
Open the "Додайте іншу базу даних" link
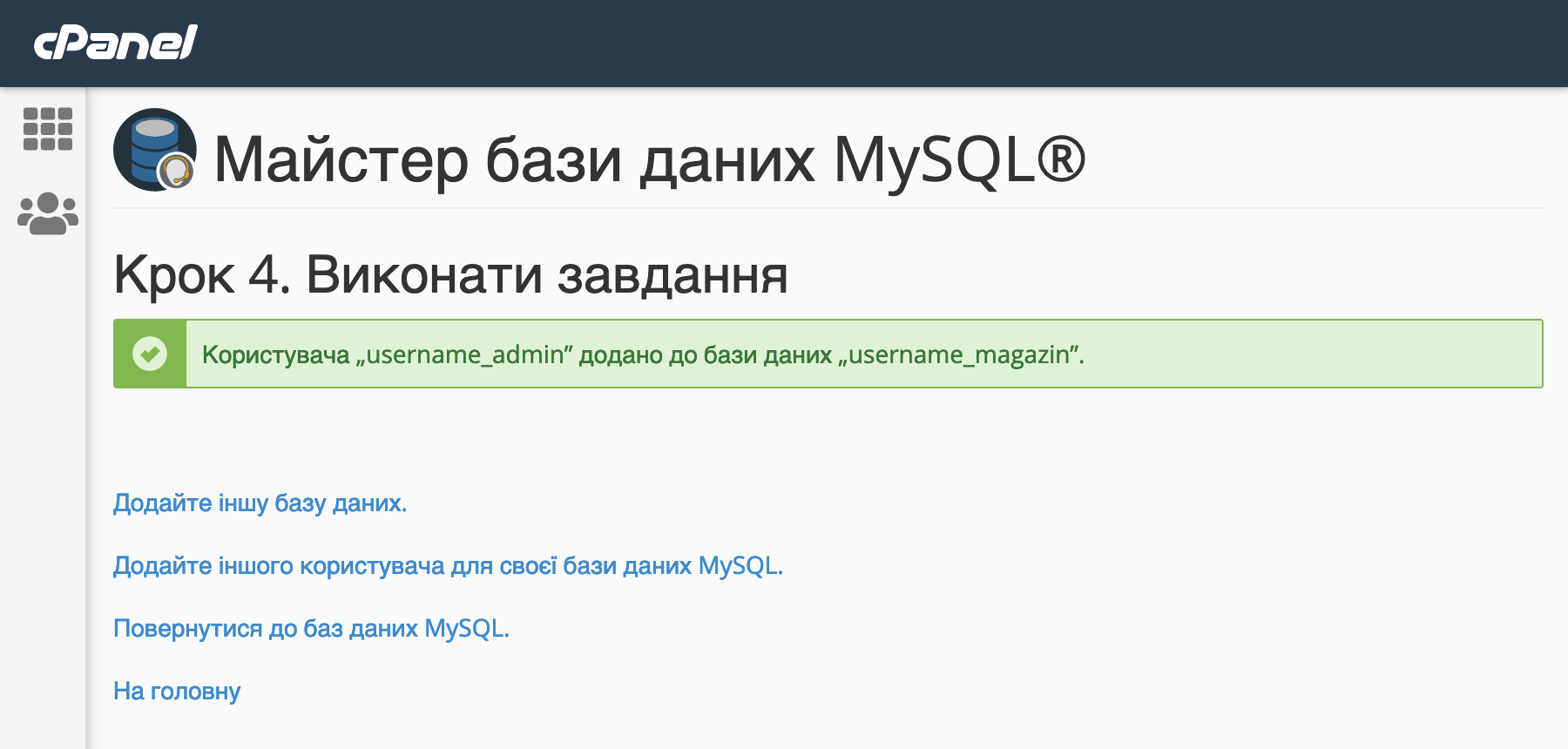[x=260, y=503]
